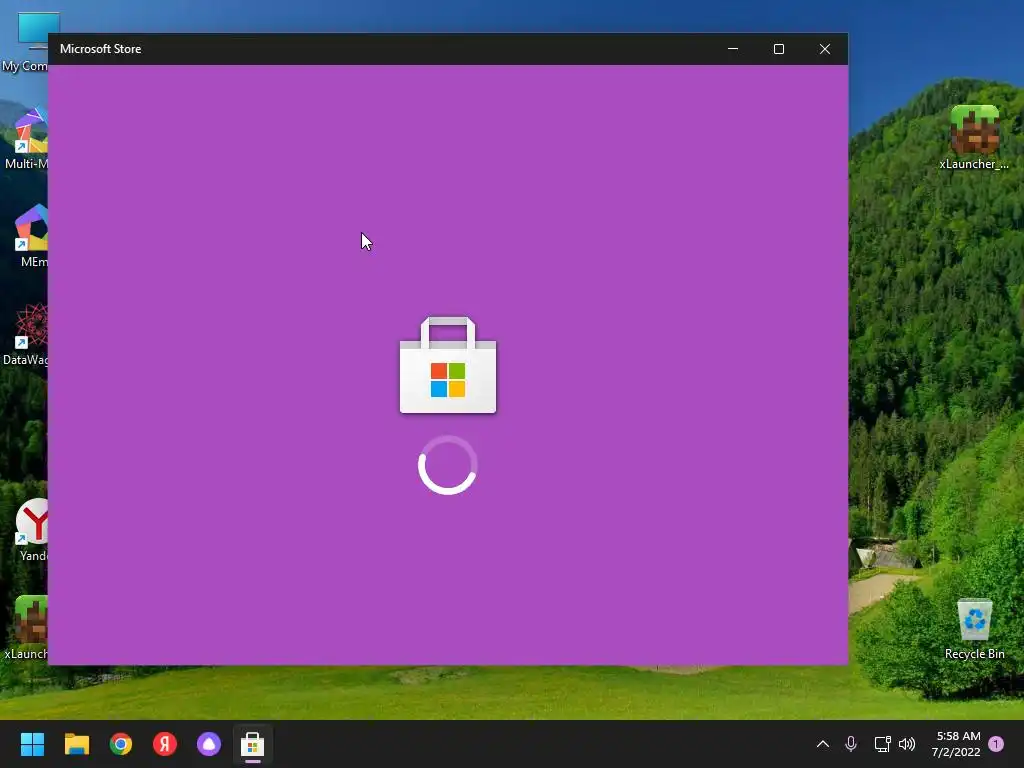Viewport: 1024px width, 768px height.
Task: Click the Microsoft Store window title text
Action: tap(101, 49)
